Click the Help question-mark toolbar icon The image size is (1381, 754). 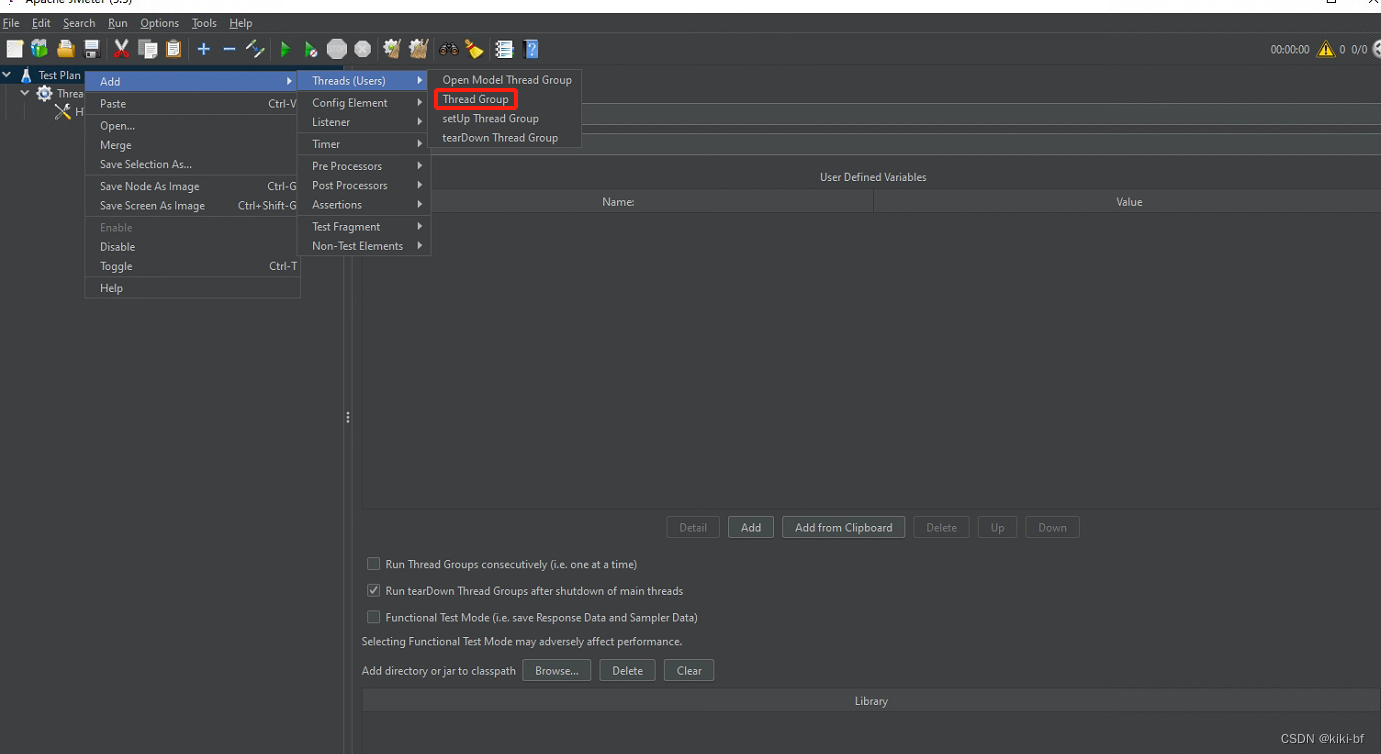(x=531, y=49)
